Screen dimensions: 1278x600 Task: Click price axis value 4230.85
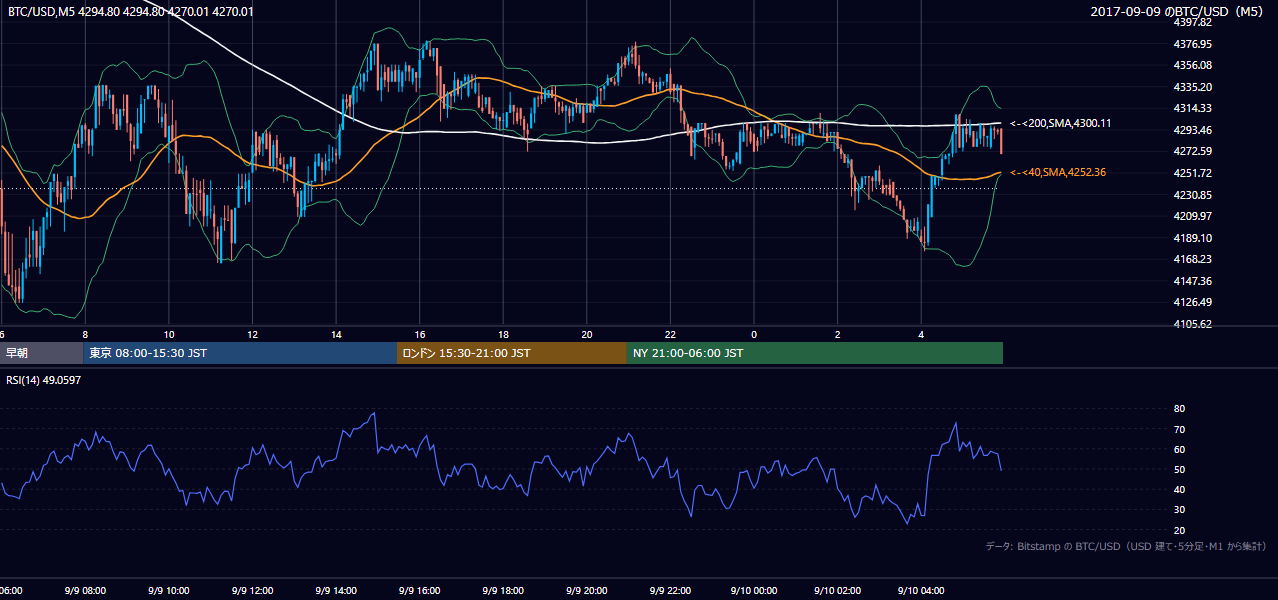pyautogui.click(x=1193, y=195)
